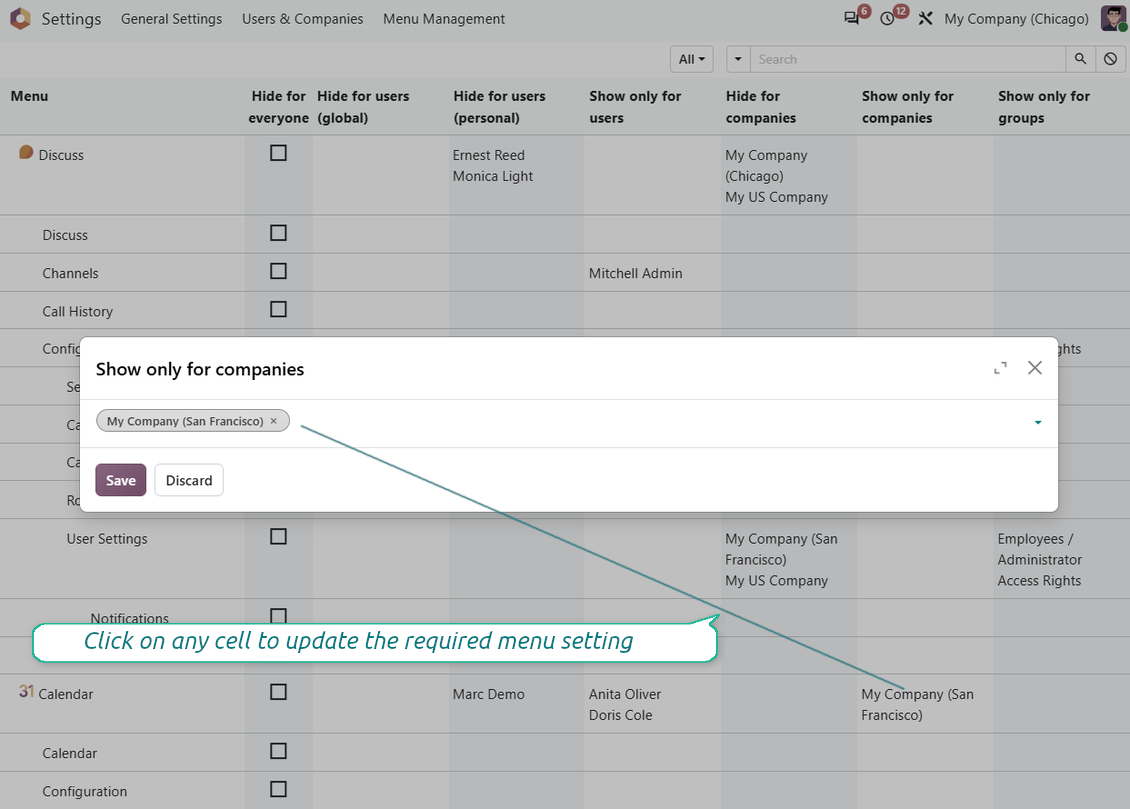1130x809 pixels.
Task: Open the developer tools wrench icon
Action: [925, 19]
